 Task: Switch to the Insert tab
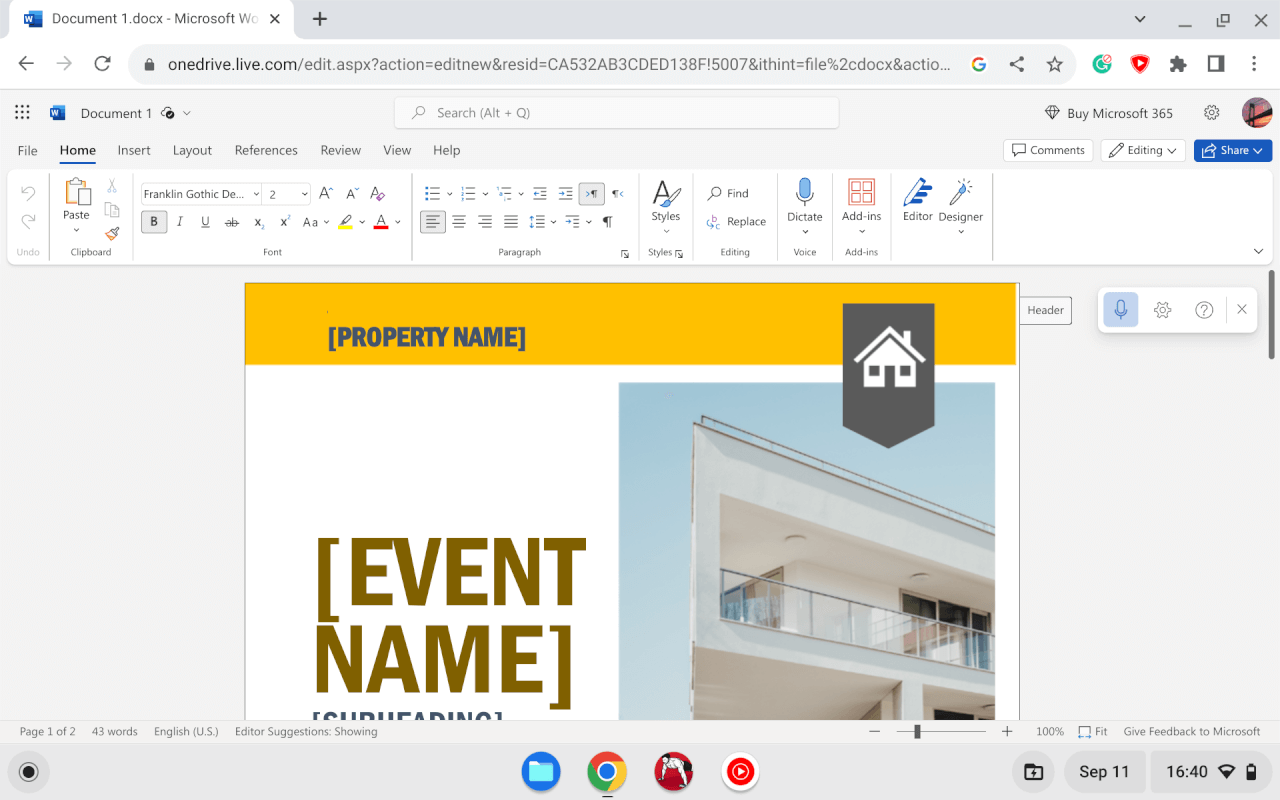click(x=134, y=150)
